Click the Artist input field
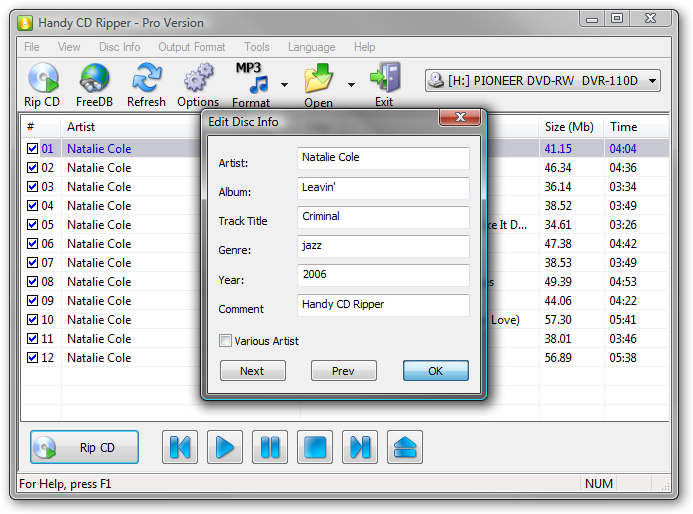 383,158
